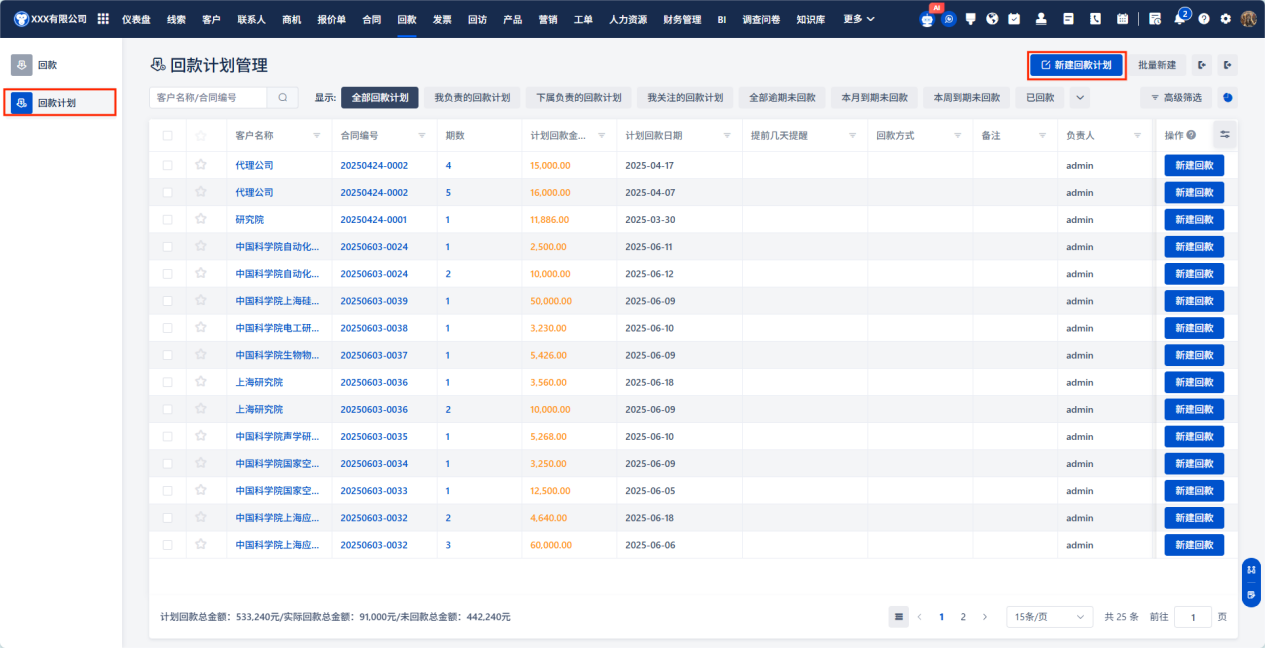Switch to 全部逾期未回款 tab
The height and width of the screenshot is (648, 1265).
coord(782,97)
